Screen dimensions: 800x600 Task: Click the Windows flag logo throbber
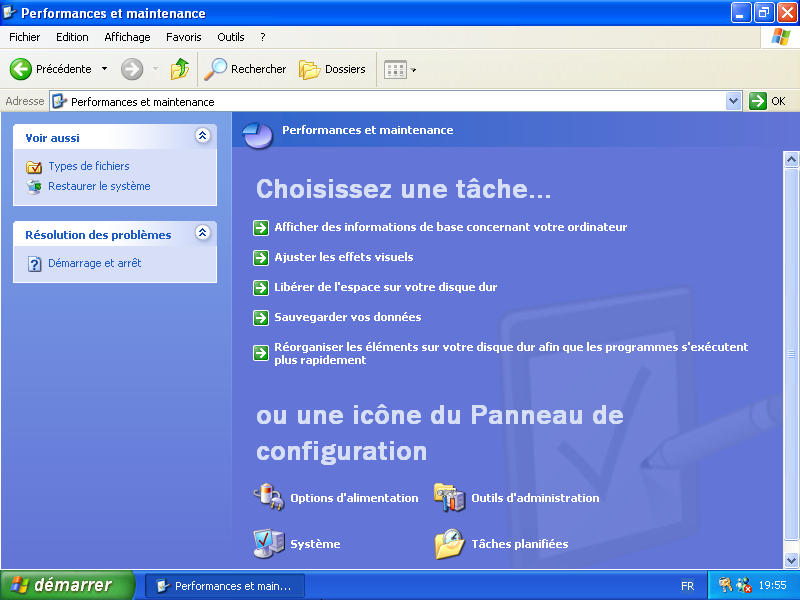(x=781, y=37)
